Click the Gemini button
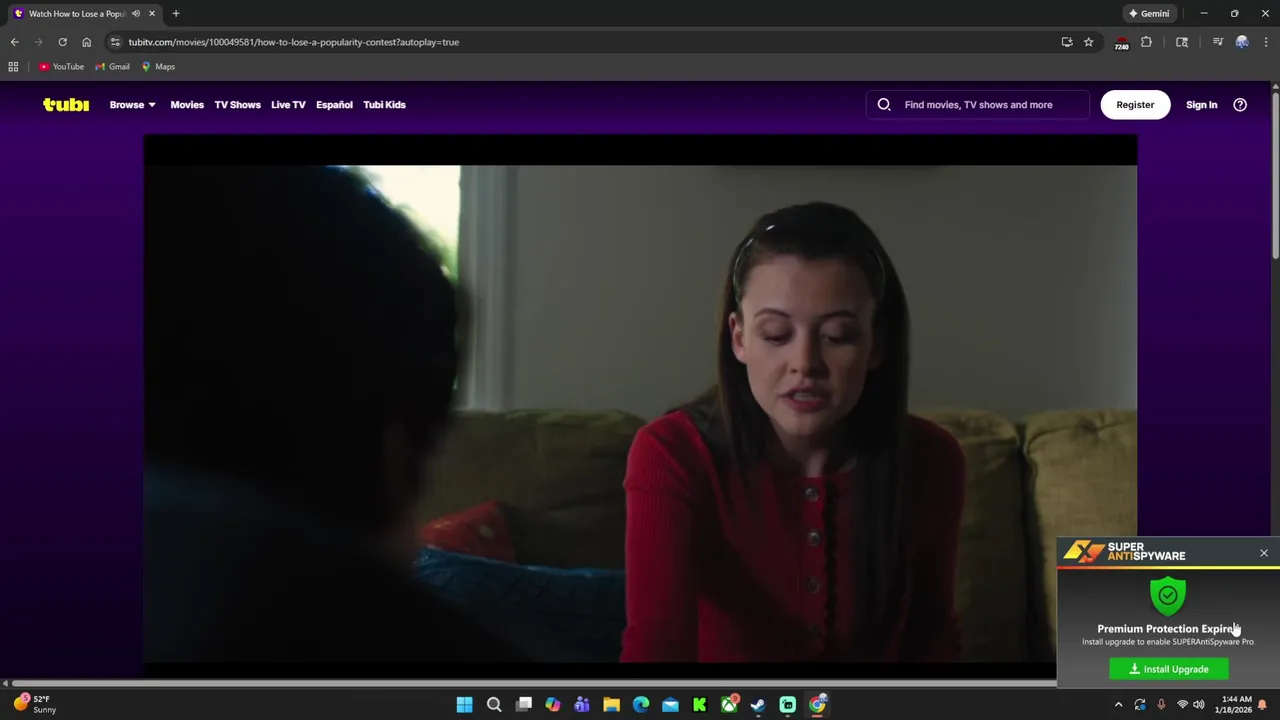Image resolution: width=1280 pixels, height=720 pixels. tap(1148, 14)
